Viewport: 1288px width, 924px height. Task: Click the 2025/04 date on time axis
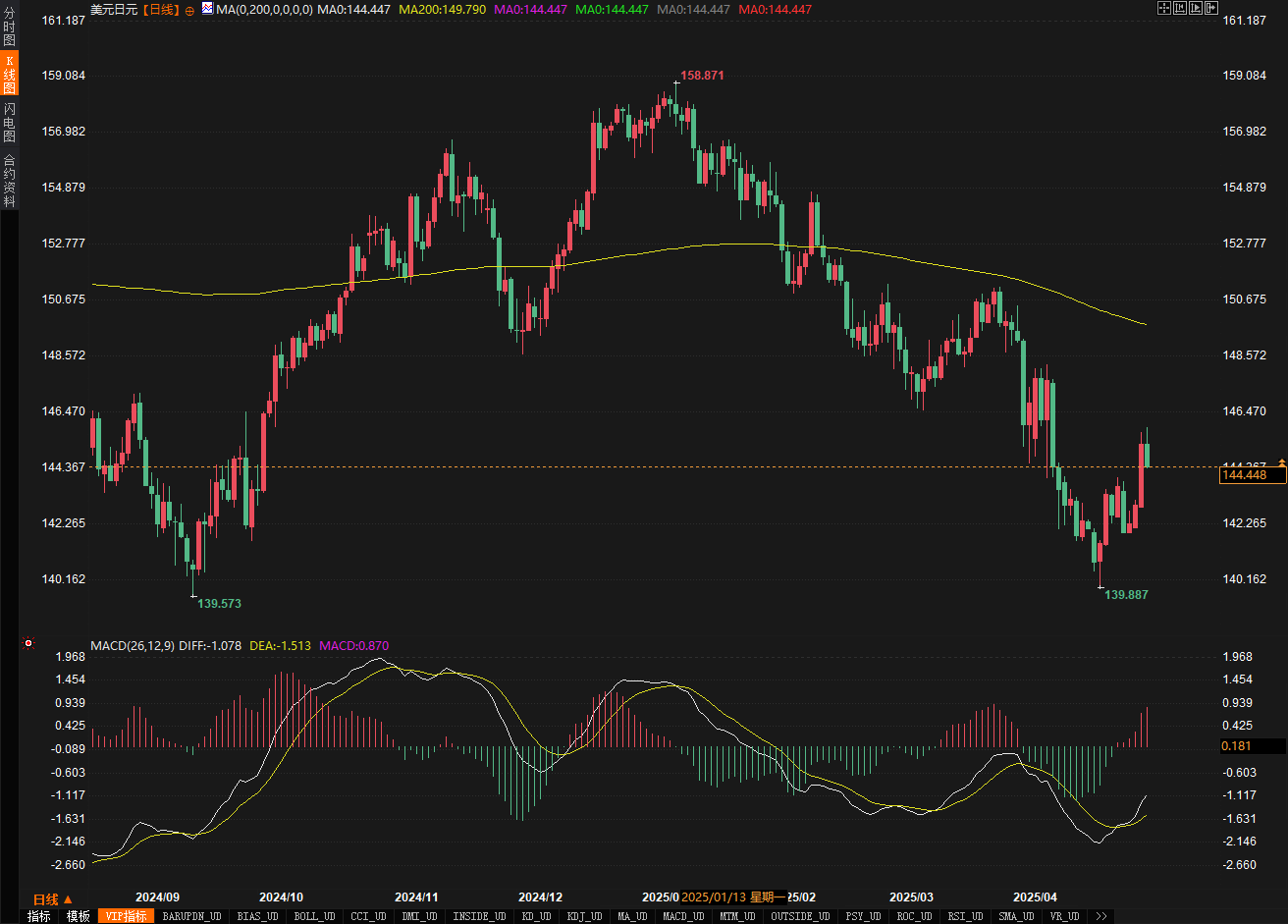coord(1035,897)
